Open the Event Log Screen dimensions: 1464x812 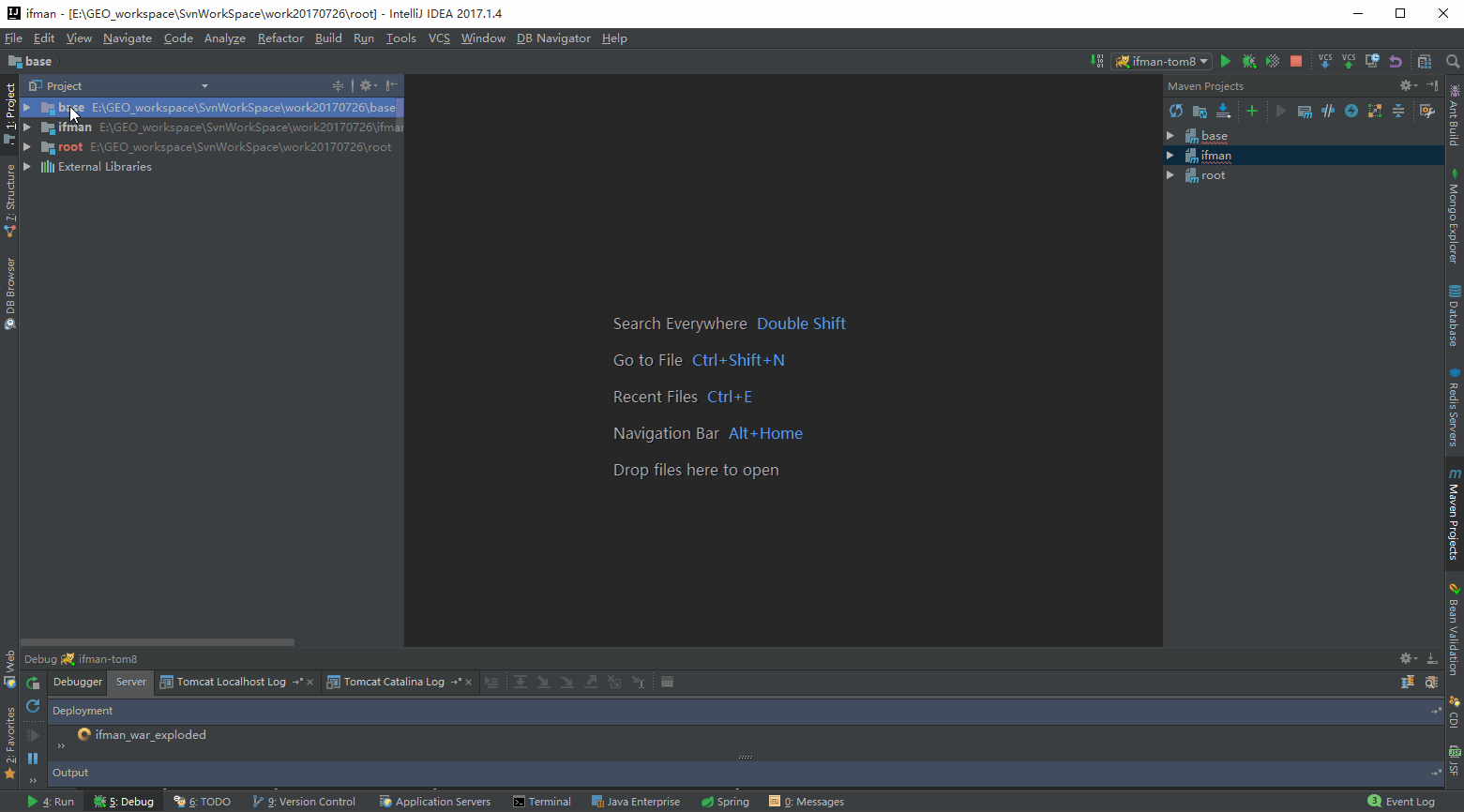click(1401, 802)
